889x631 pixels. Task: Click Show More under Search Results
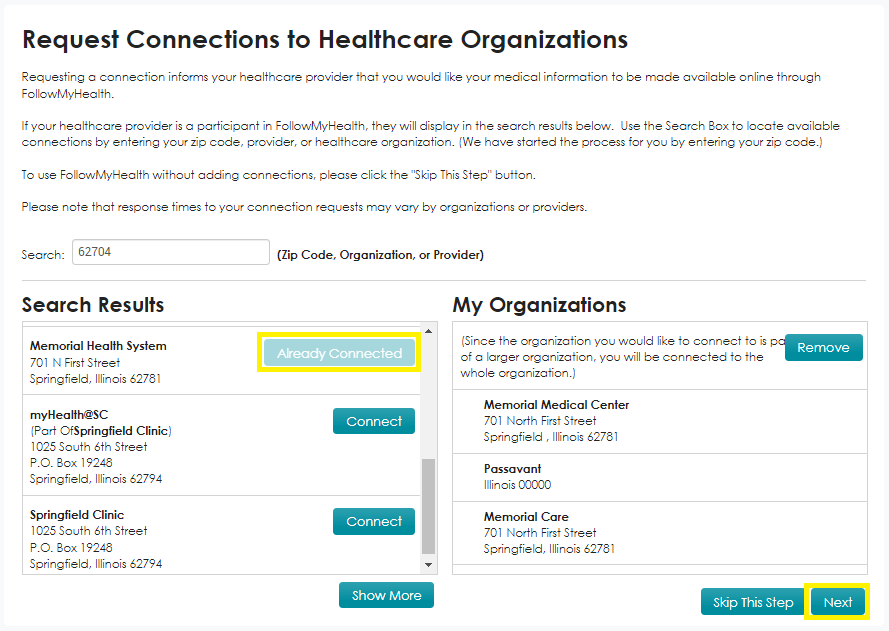(x=386, y=594)
